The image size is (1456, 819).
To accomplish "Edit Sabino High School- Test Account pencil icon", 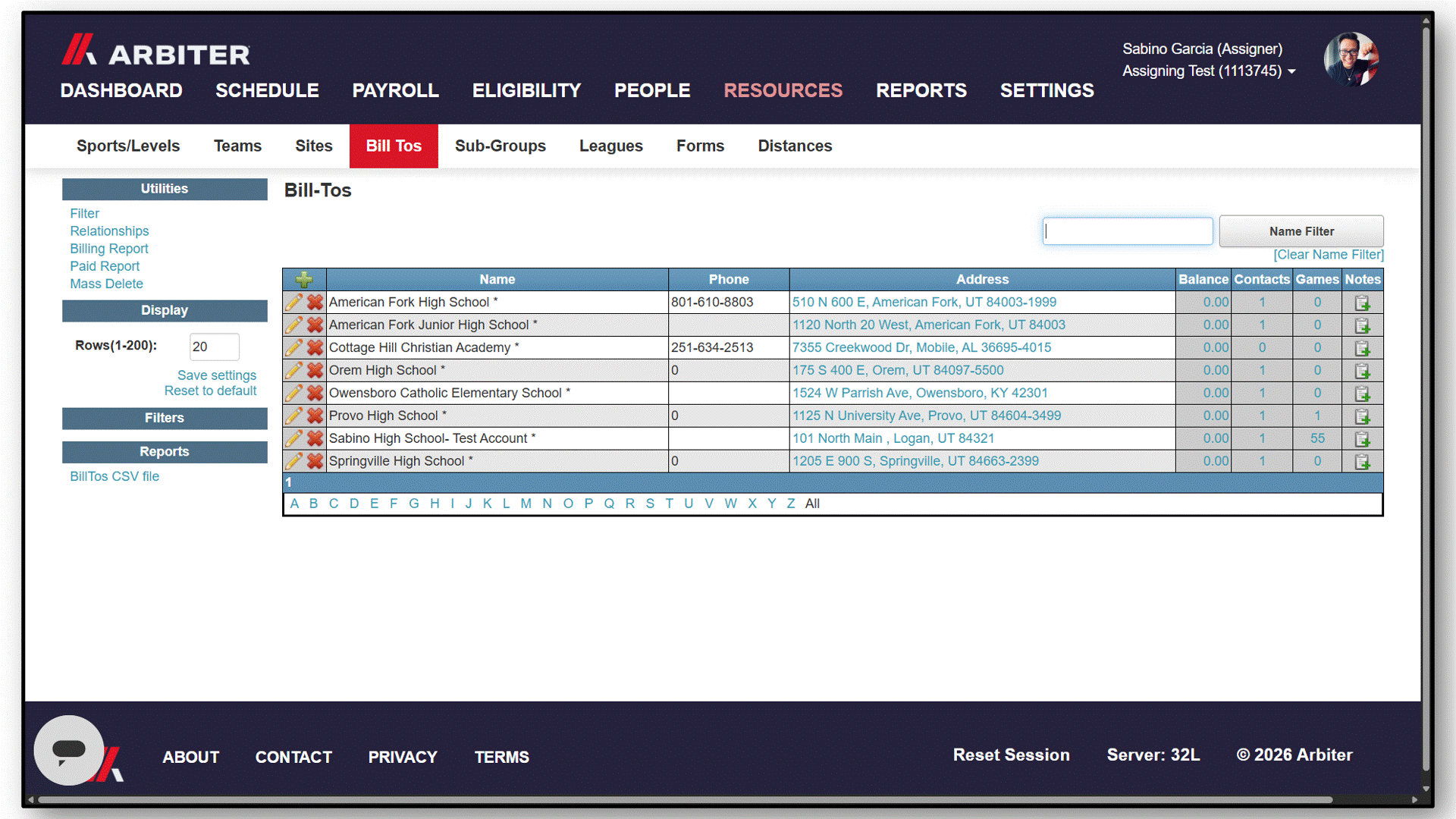I will 294,439.
